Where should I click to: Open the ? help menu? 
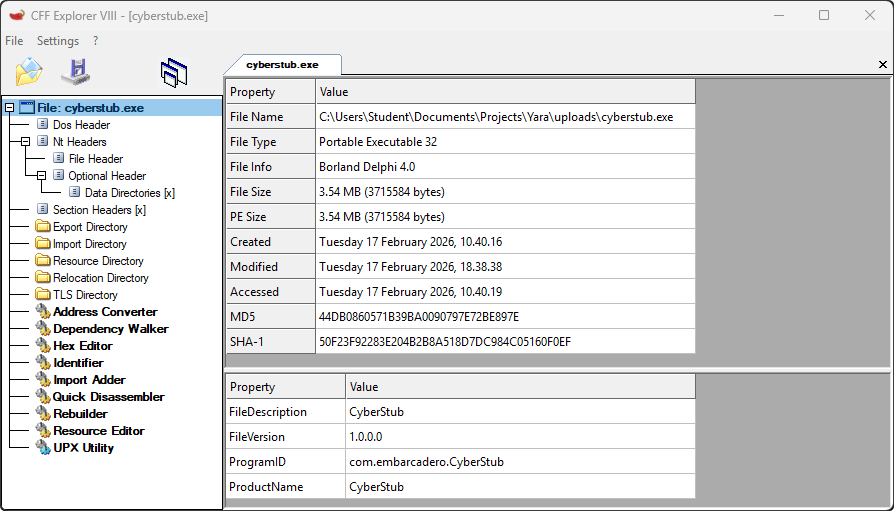(x=95, y=41)
